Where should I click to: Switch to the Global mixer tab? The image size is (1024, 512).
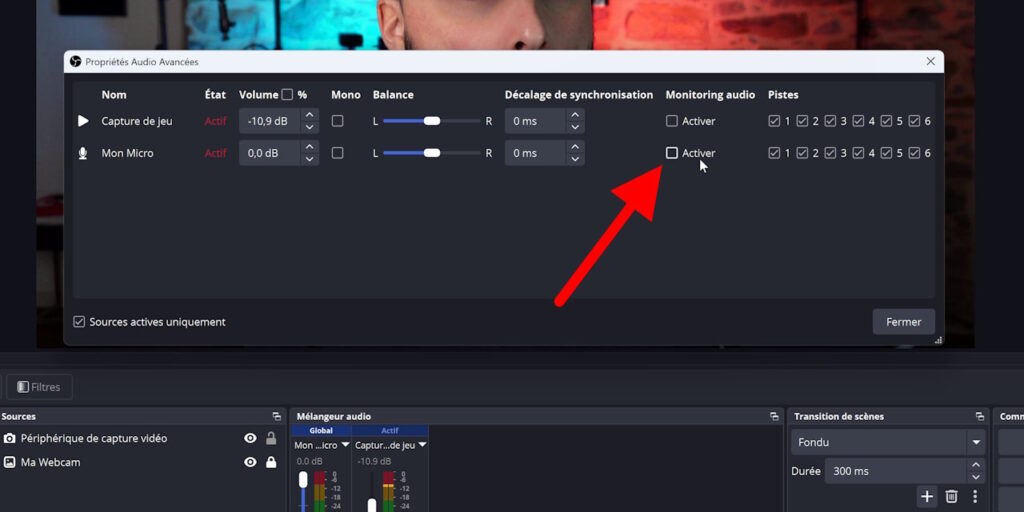pyautogui.click(x=321, y=430)
